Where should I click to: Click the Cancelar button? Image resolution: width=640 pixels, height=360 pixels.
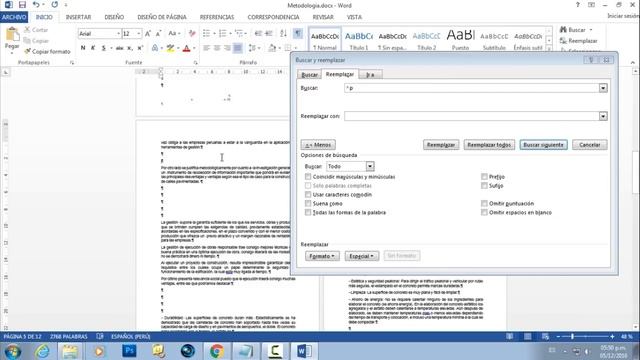tap(589, 145)
